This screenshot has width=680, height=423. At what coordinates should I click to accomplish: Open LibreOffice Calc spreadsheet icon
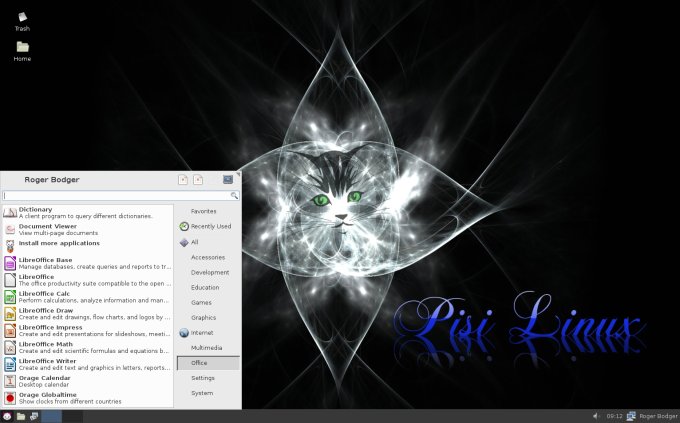click(x=10, y=297)
